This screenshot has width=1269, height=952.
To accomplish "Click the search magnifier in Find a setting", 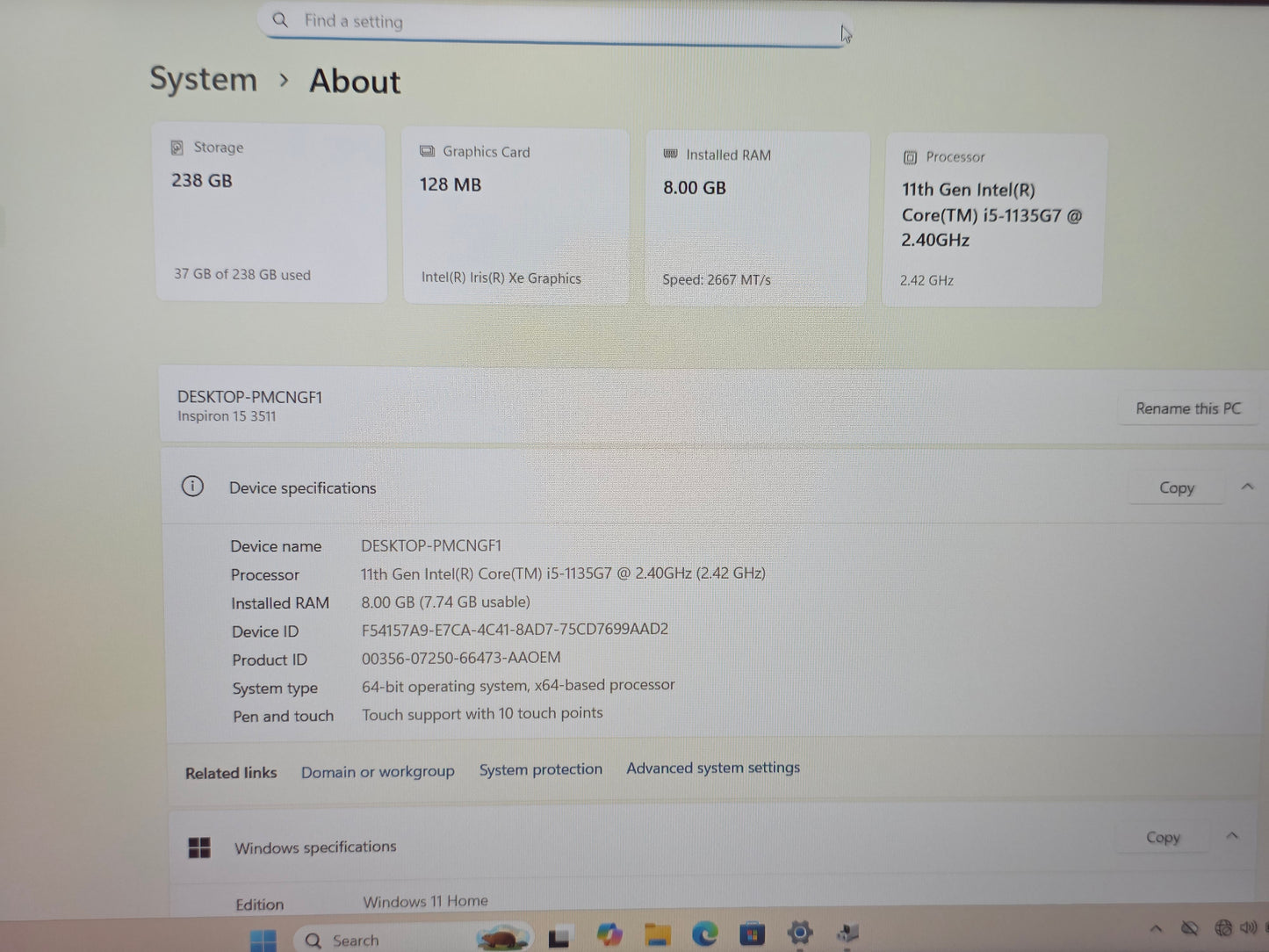I will (280, 19).
